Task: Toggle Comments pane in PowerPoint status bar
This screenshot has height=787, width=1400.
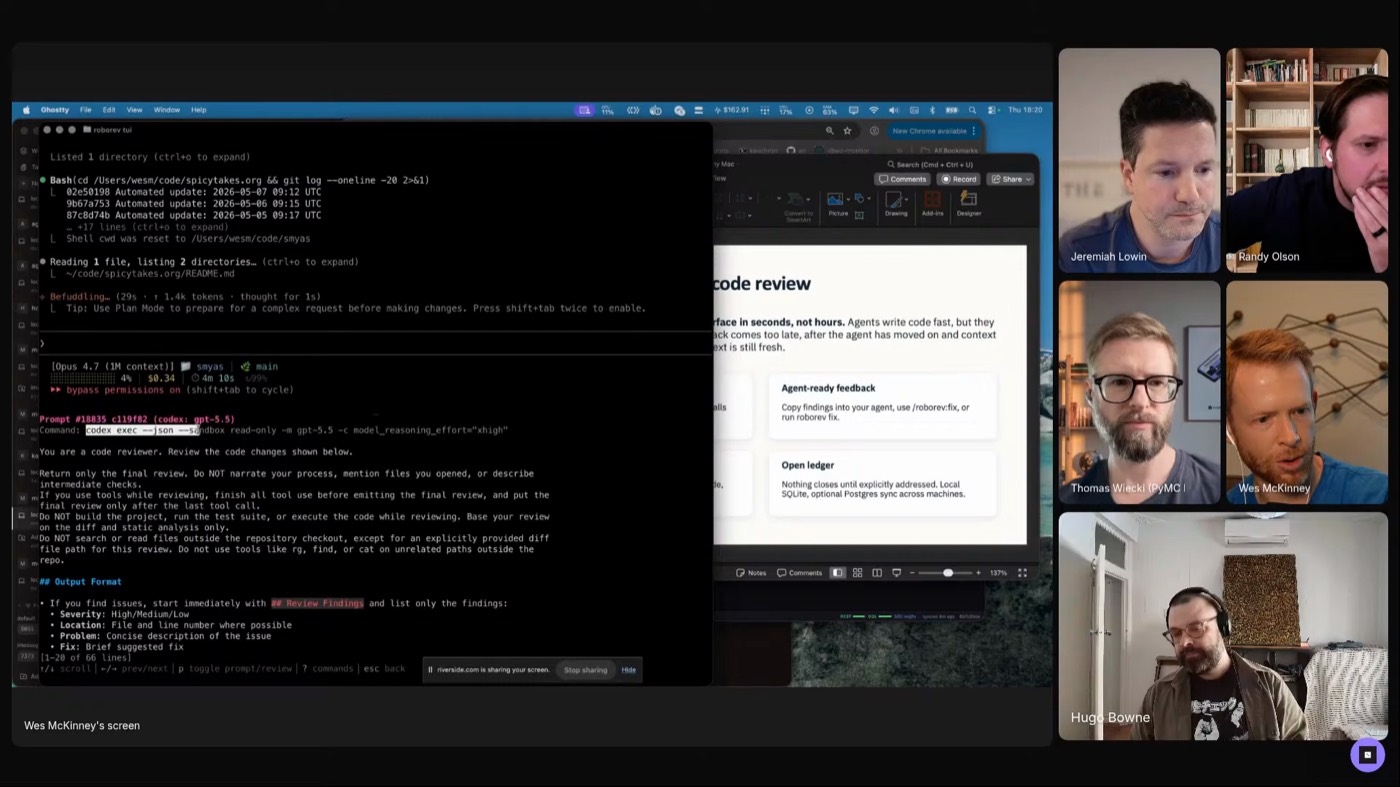Action: click(799, 573)
